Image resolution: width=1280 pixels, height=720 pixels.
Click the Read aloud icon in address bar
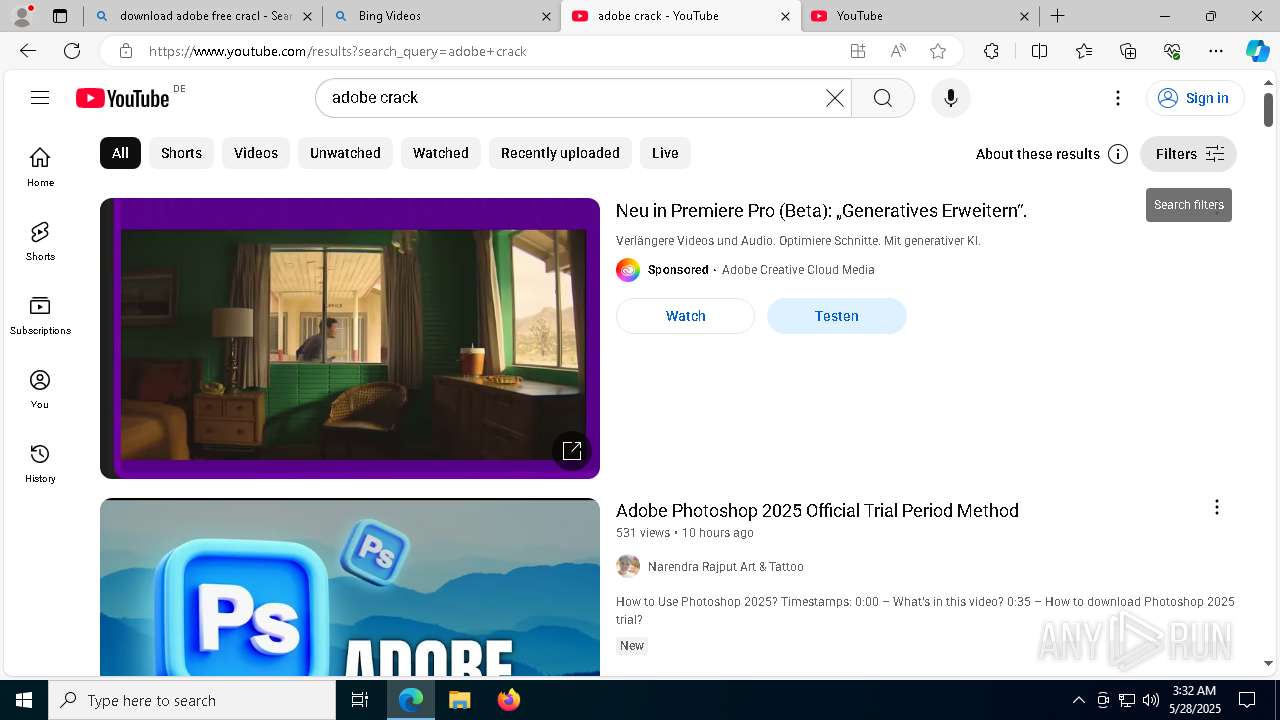click(x=898, y=51)
